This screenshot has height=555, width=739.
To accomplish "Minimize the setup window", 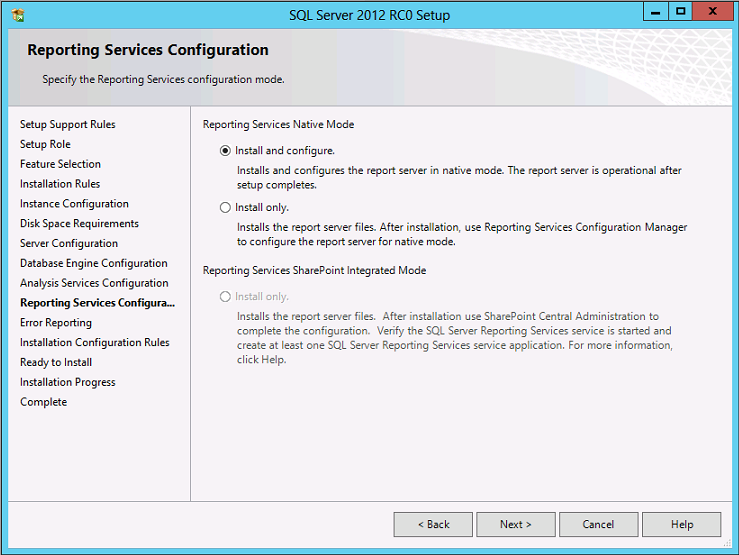I will 656,11.
